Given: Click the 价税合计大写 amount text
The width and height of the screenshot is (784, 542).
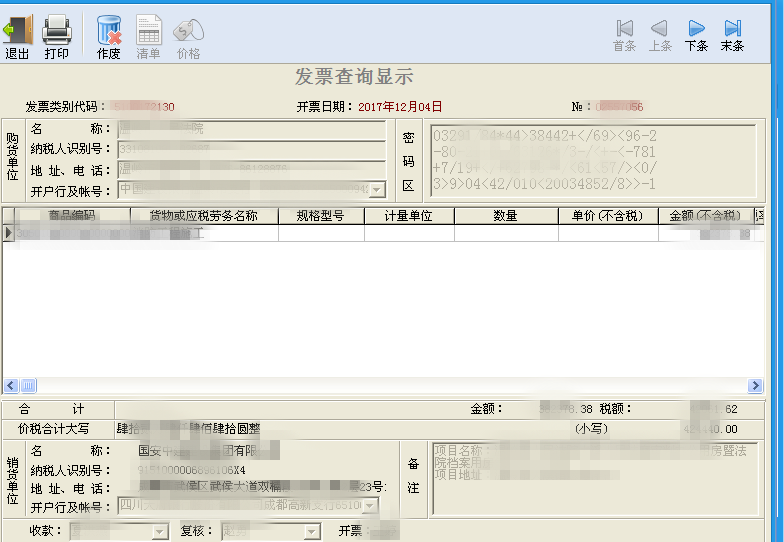Looking at the screenshot, I should (188, 428).
